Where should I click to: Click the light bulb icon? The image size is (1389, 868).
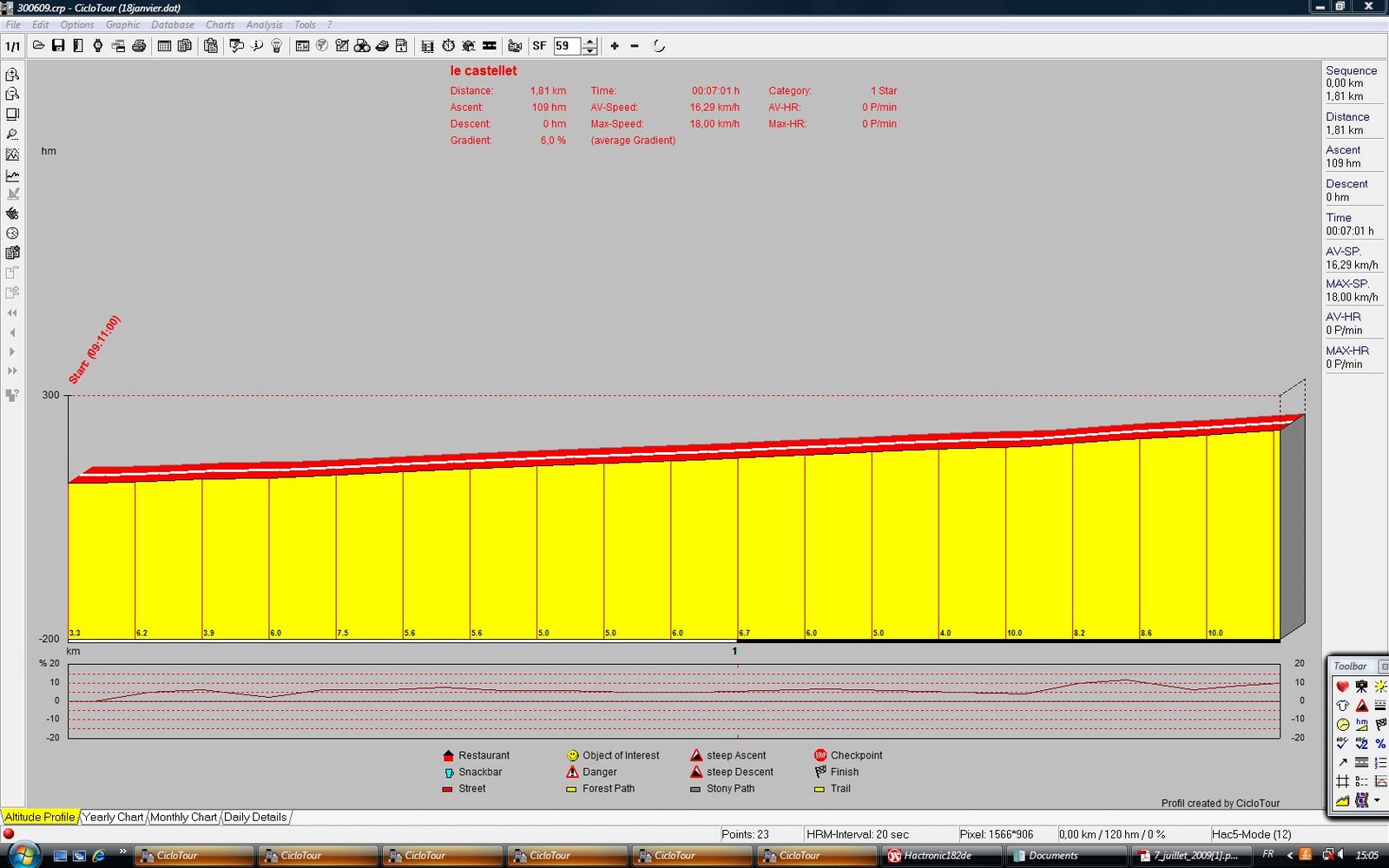(277, 46)
